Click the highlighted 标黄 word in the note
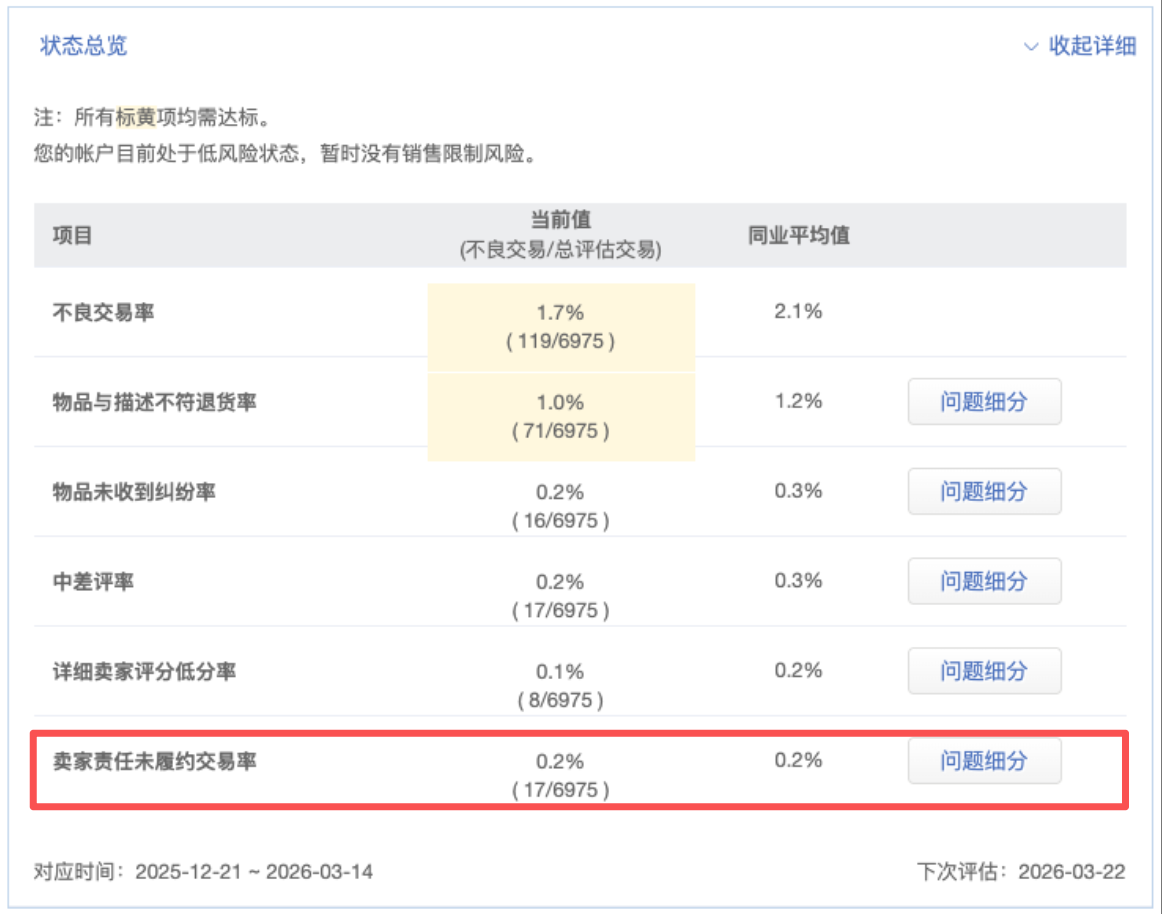Image resolution: width=1162 pixels, height=914 pixels. [x=135, y=117]
